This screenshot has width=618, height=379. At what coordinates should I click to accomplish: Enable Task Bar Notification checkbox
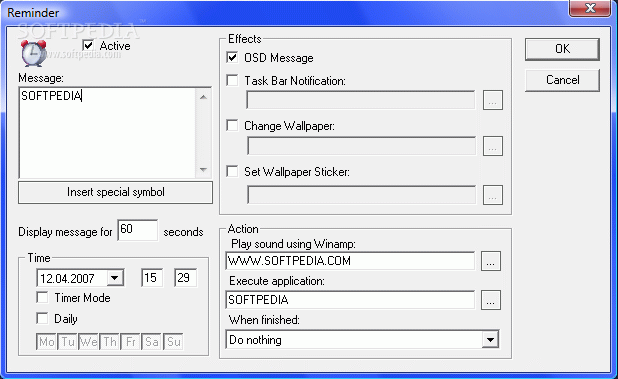pyautogui.click(x=233, y=81)
